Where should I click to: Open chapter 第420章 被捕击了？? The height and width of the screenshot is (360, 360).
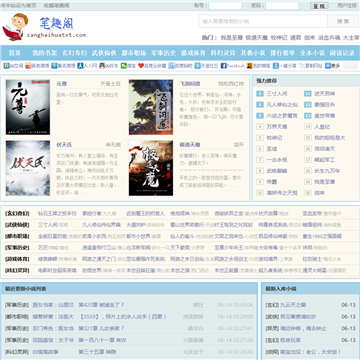[x=101, y=305]
